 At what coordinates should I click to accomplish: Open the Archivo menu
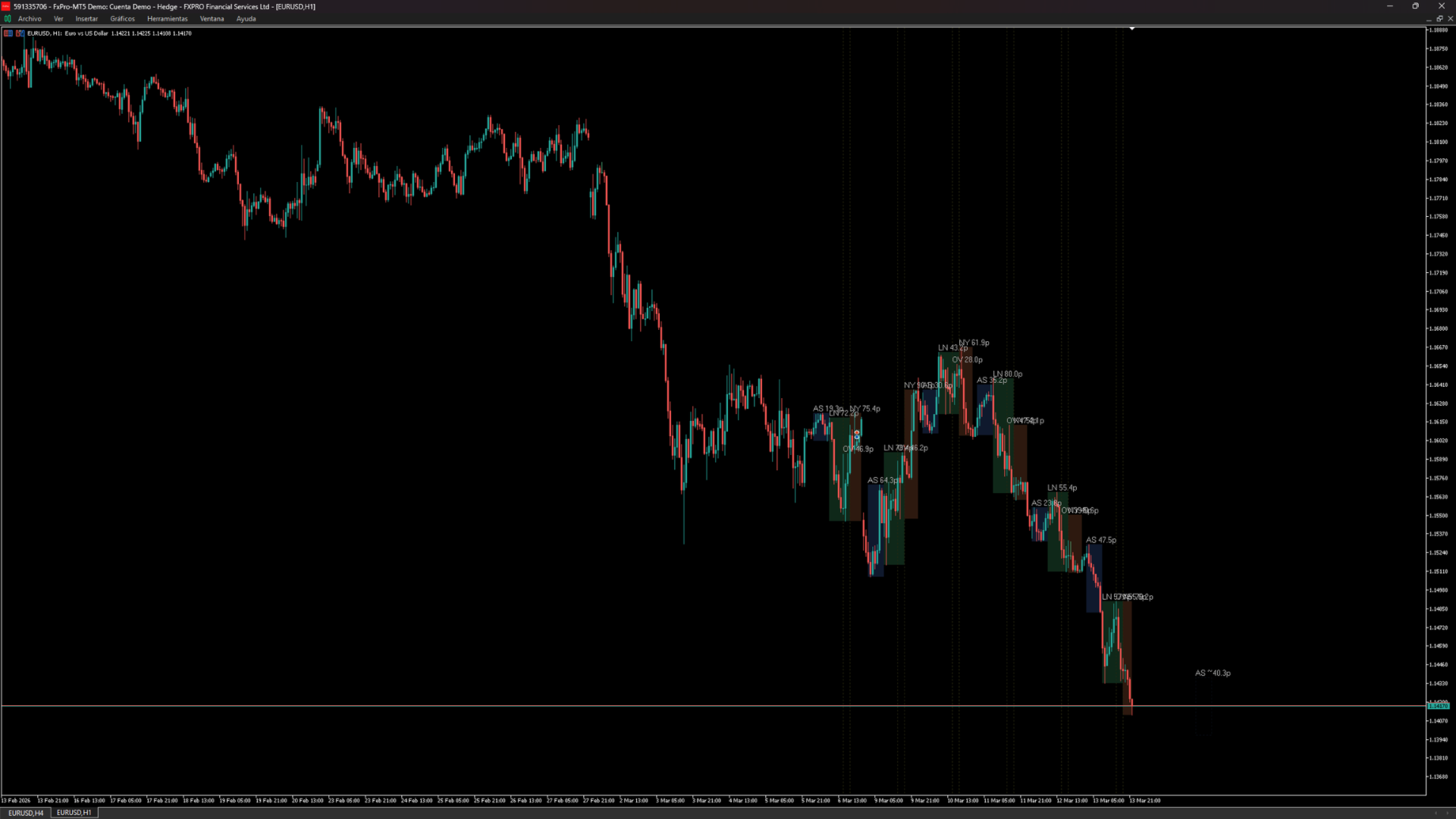coord(30,19)
